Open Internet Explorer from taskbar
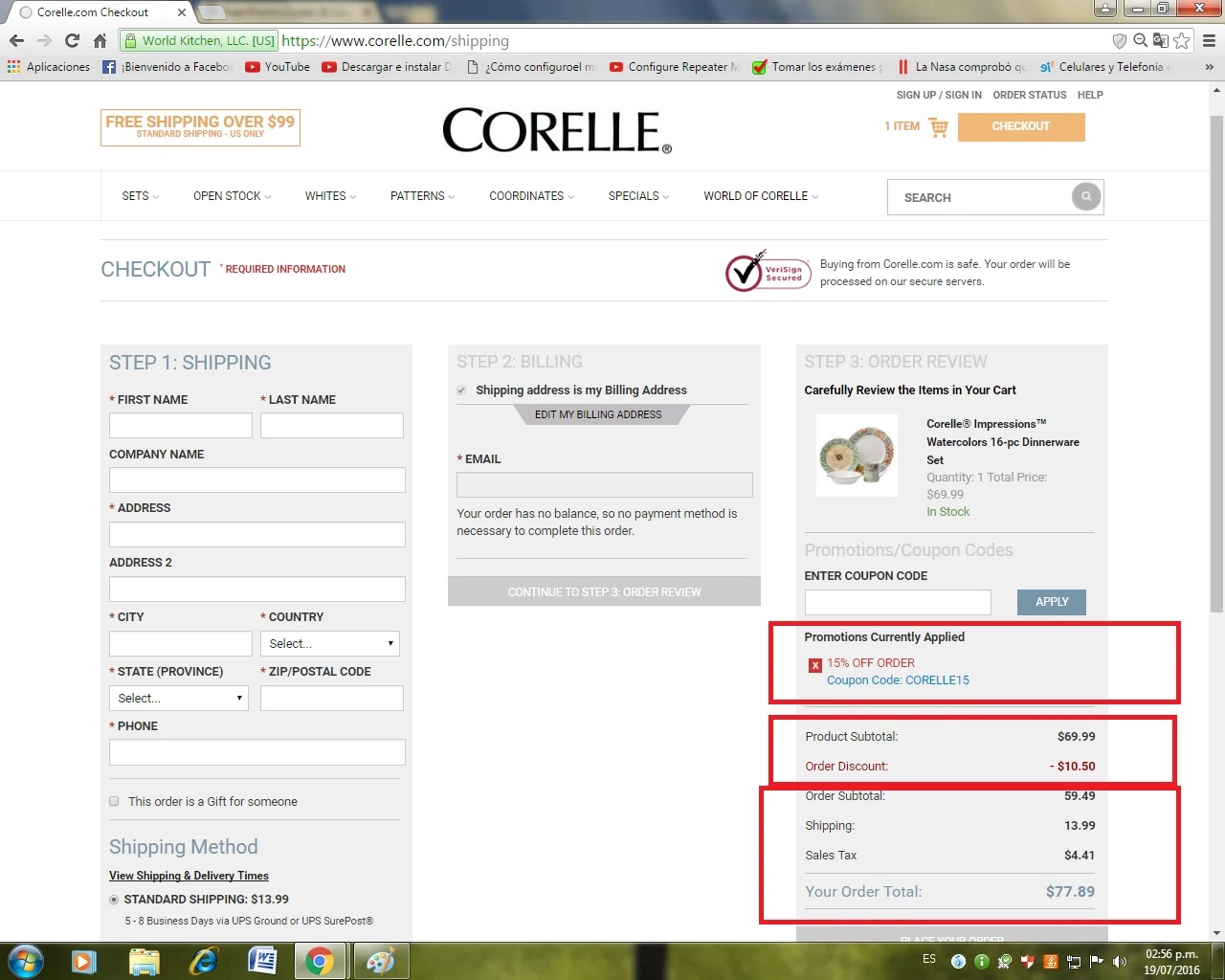The image size is (1225, 980). pos(203,961)
